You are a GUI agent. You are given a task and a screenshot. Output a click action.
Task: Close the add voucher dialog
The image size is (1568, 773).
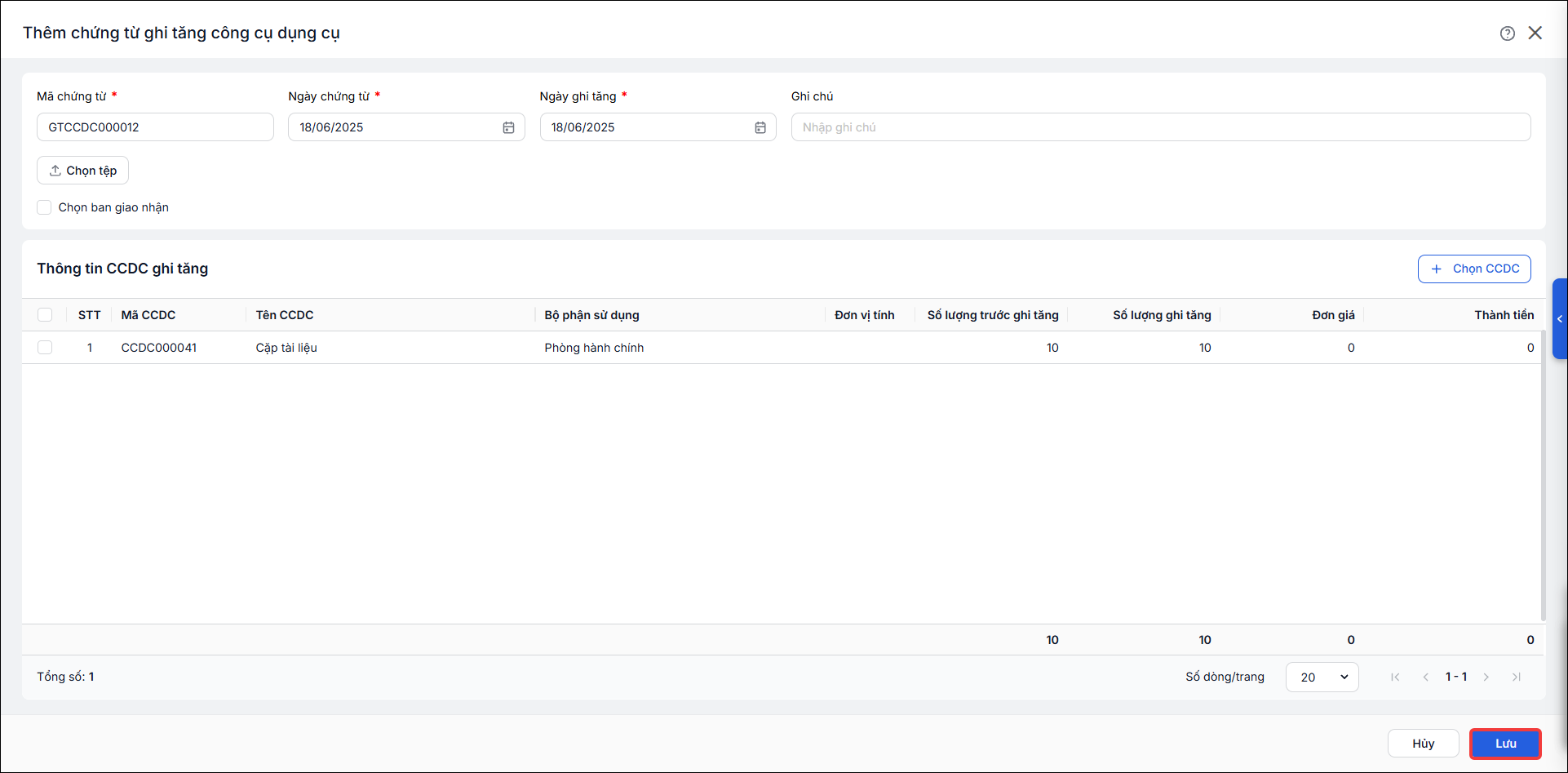[x=1535, y=33]
